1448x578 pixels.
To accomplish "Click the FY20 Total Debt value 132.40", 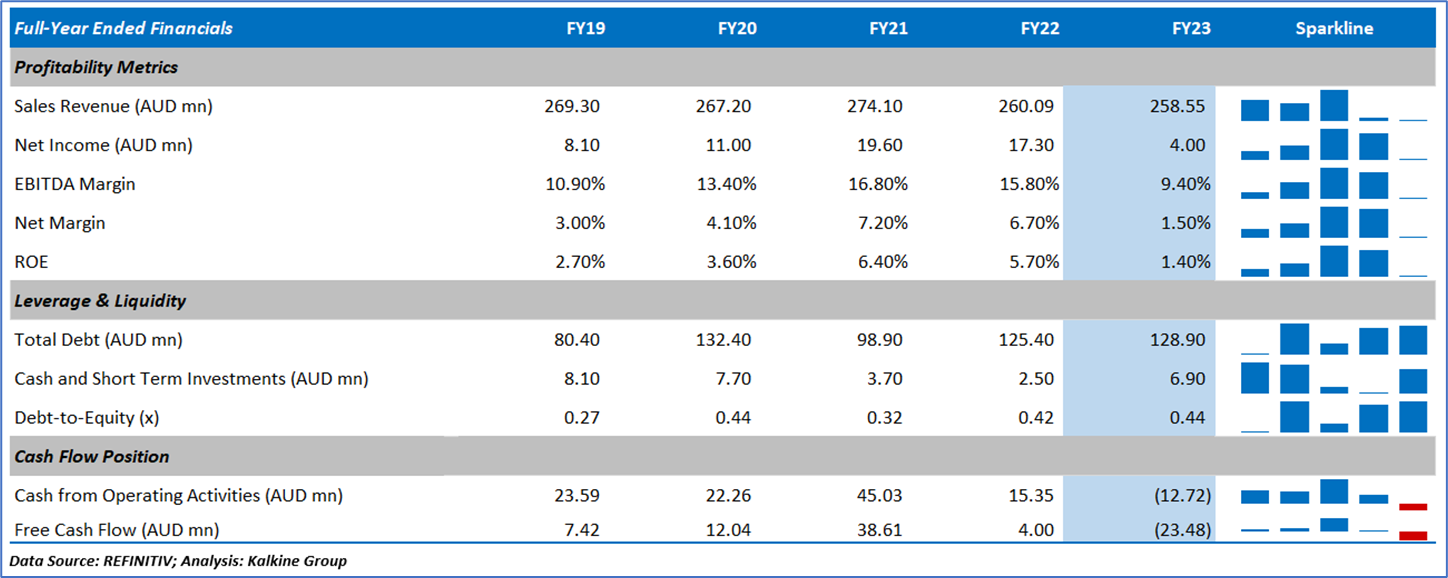I will 725,340.
